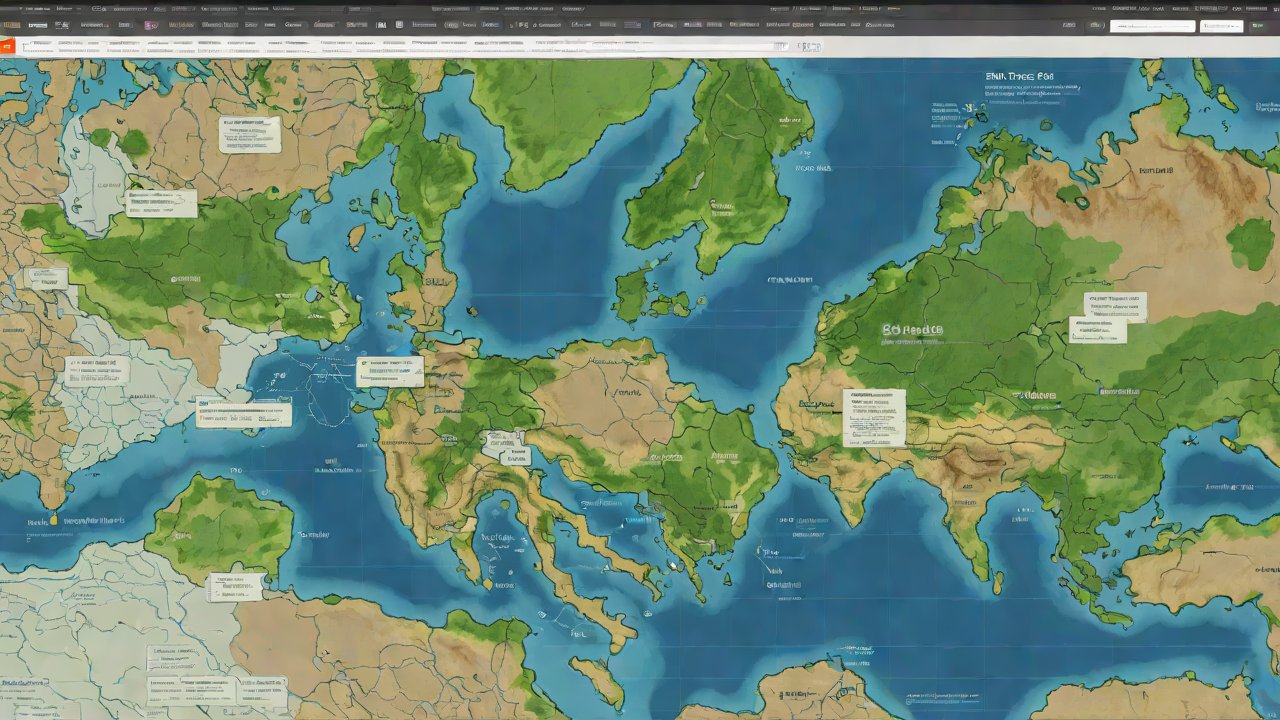
Task: Click the bold region label in the eastern landmass
Action: pos(913,330)
